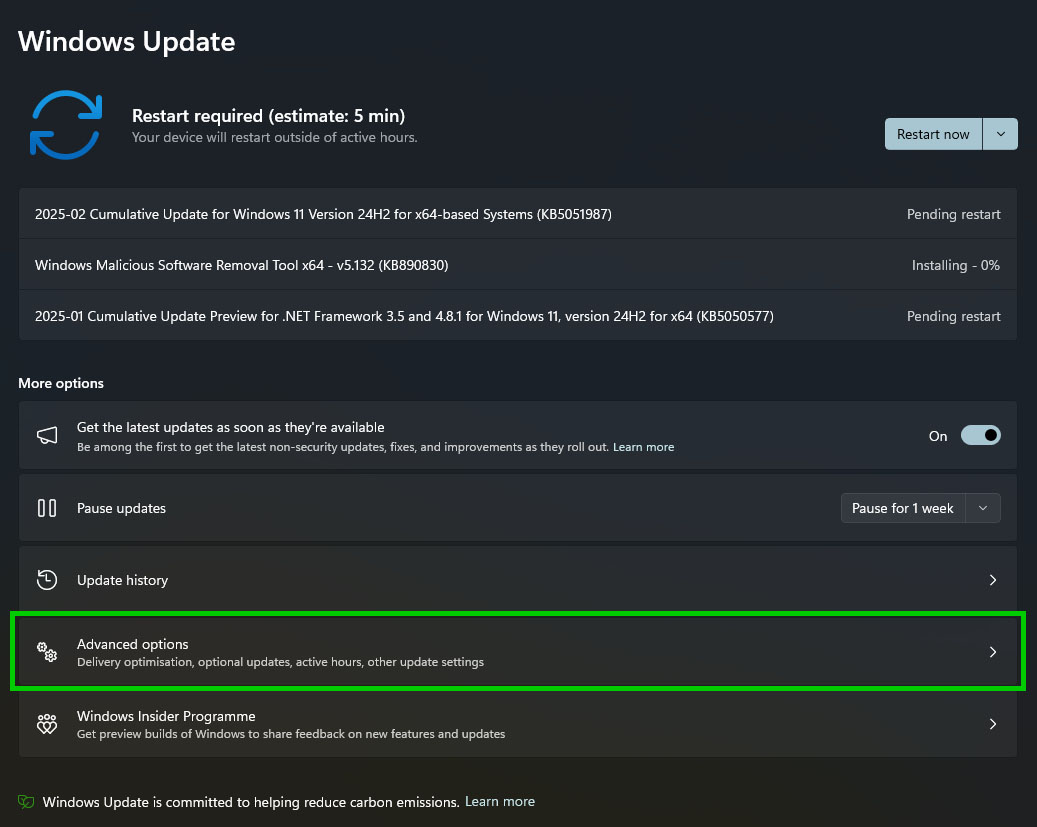
Task: Click the pause icon beside Pause updates
Action: [x=47, y=508]
